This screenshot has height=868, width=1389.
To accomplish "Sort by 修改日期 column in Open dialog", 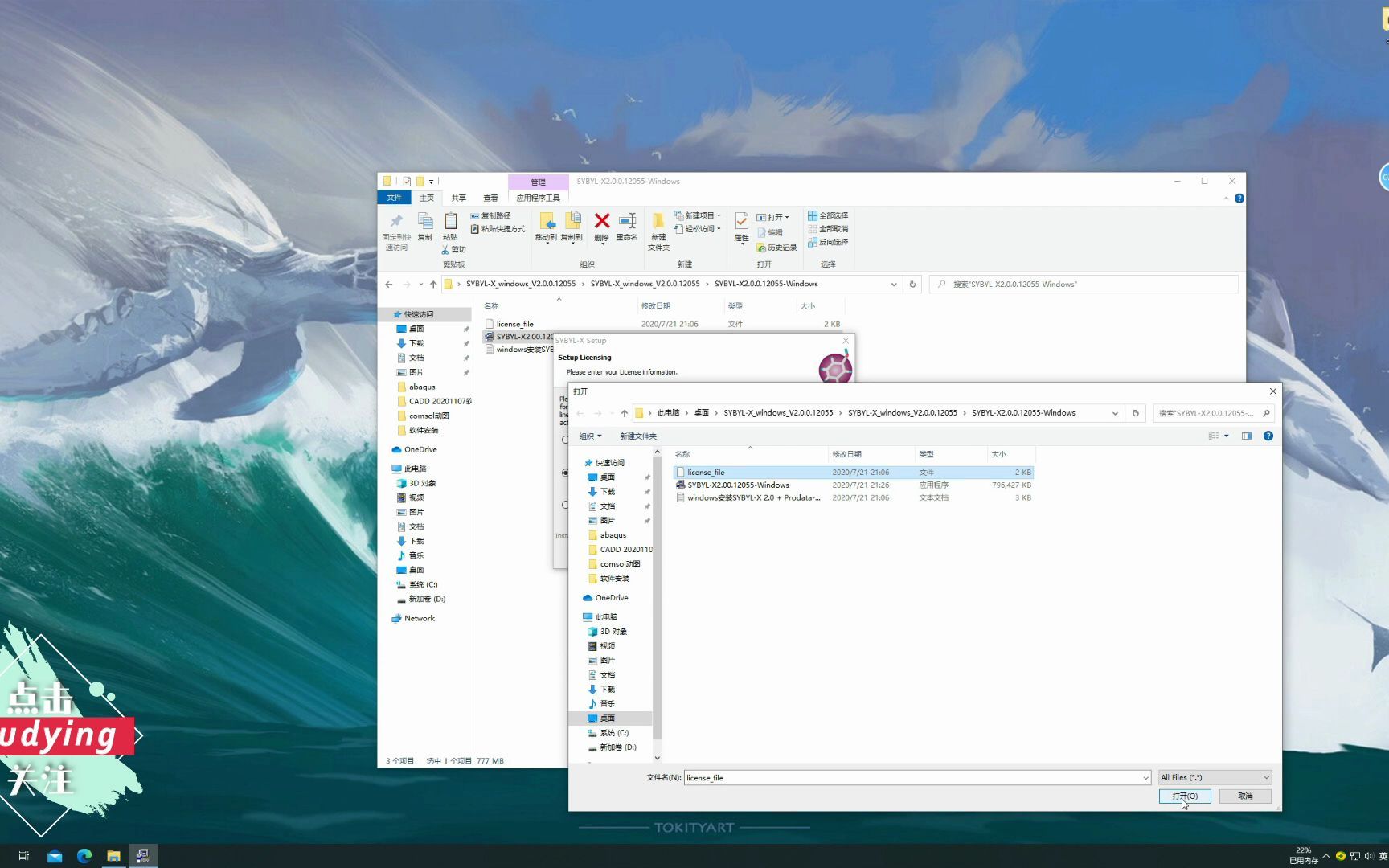I will pyautogui.click(x=871, y=454).
